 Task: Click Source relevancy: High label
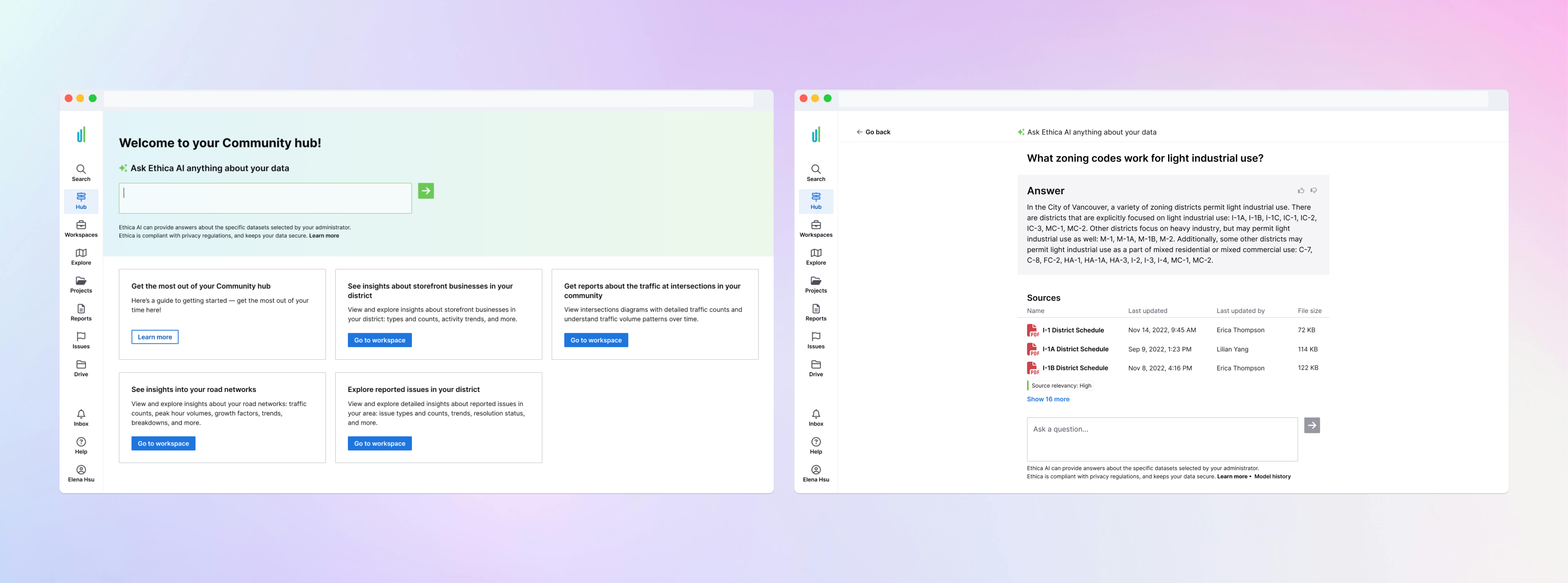[x=1060, y=386]
